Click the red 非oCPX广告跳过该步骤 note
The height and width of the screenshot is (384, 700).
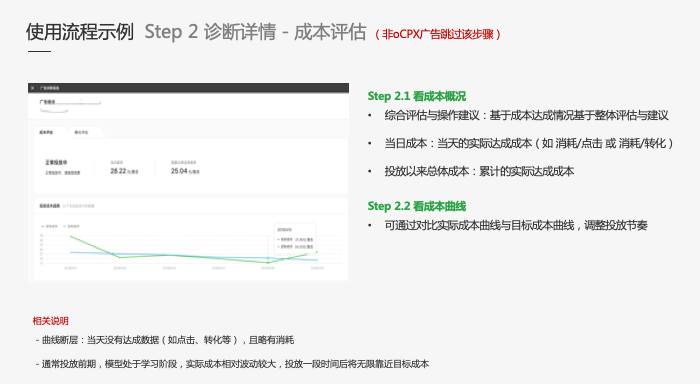[x=438, y=34]
